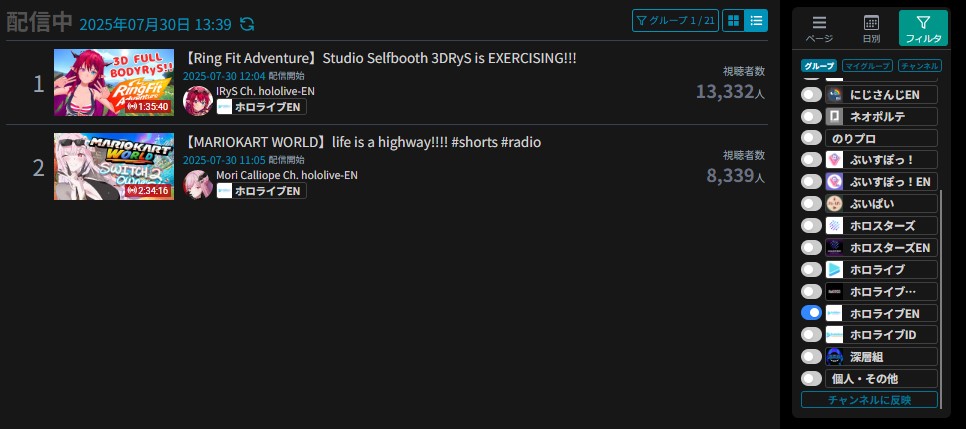Screen dimensions: 966x429
Task: Turn on the にじさんじEN filter toggle
Action: pyautogui.click(x=812, y=95)
